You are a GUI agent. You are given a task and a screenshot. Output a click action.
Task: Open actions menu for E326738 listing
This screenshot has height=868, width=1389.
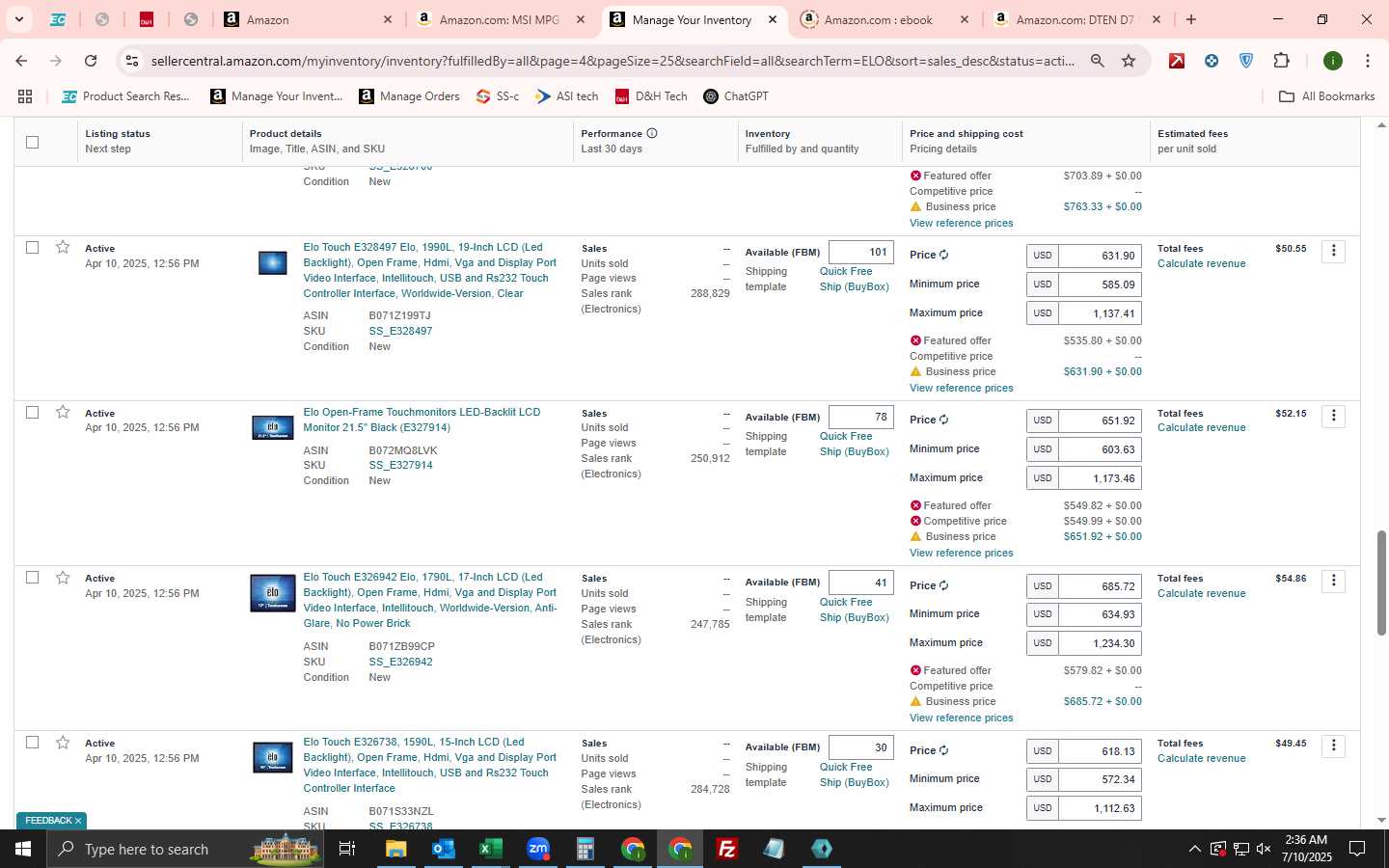pyautogui.click(x=1334, y=746)
